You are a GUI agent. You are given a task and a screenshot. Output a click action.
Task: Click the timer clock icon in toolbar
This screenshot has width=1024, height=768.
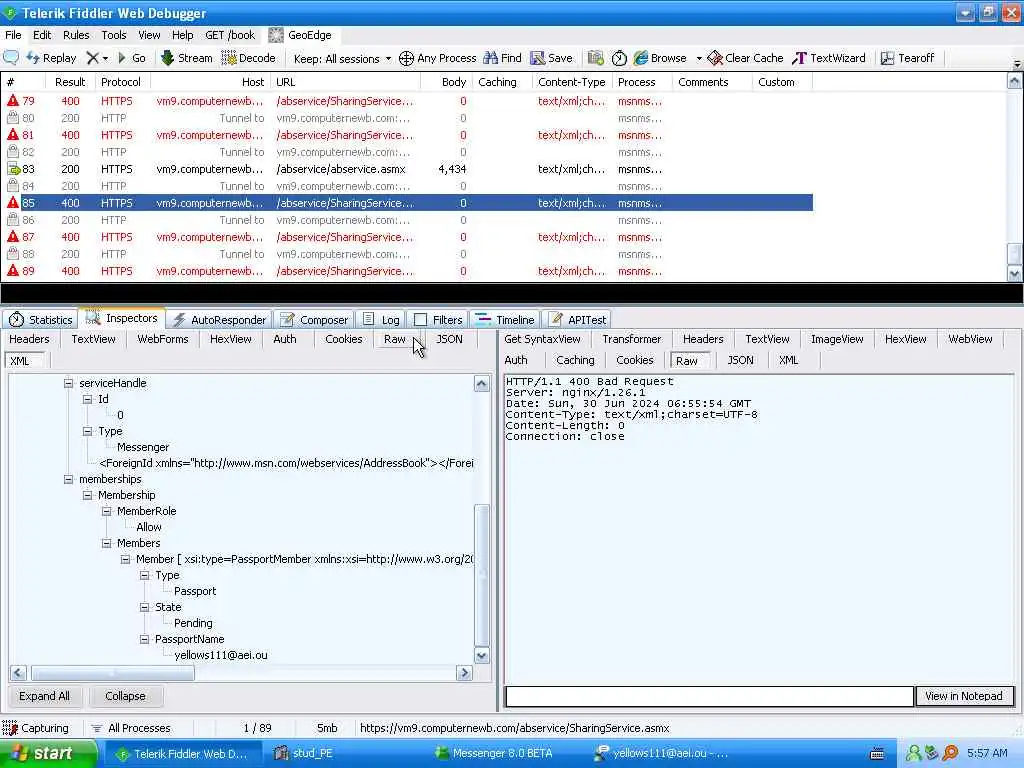tap(619, 58)
